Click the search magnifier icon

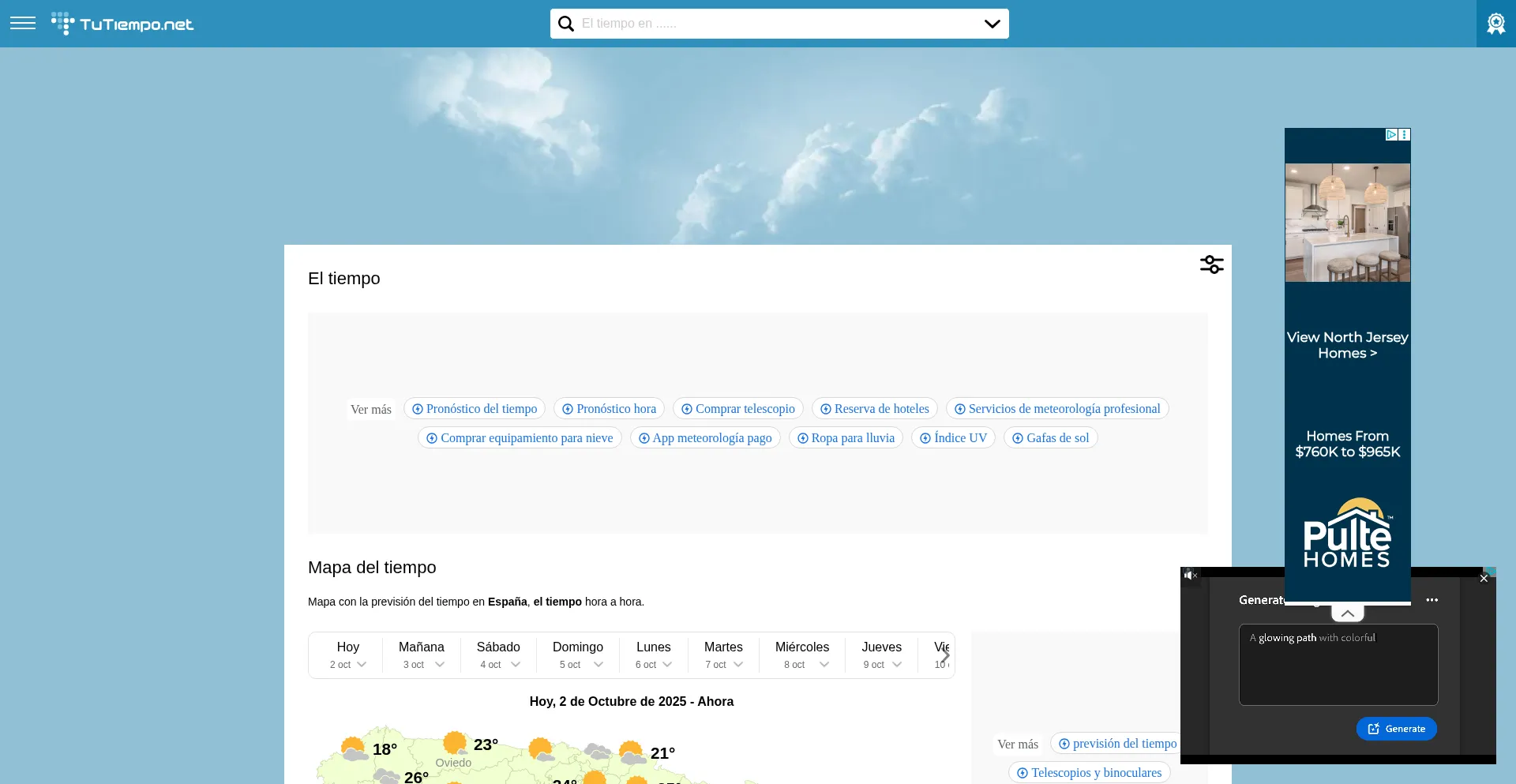(566, 24)
